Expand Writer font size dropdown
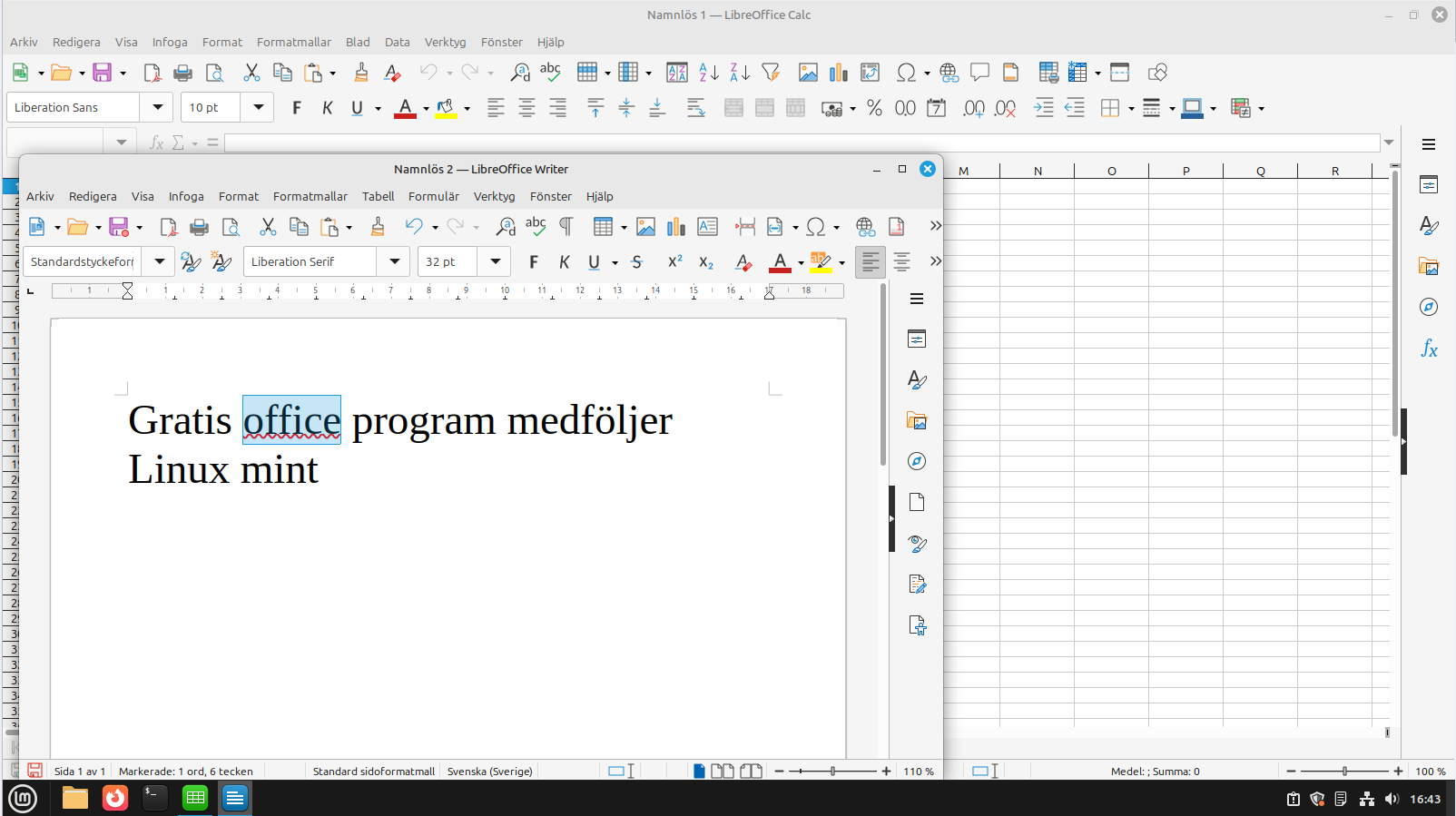Screen dimensions: 1456x816 [496, 261]
